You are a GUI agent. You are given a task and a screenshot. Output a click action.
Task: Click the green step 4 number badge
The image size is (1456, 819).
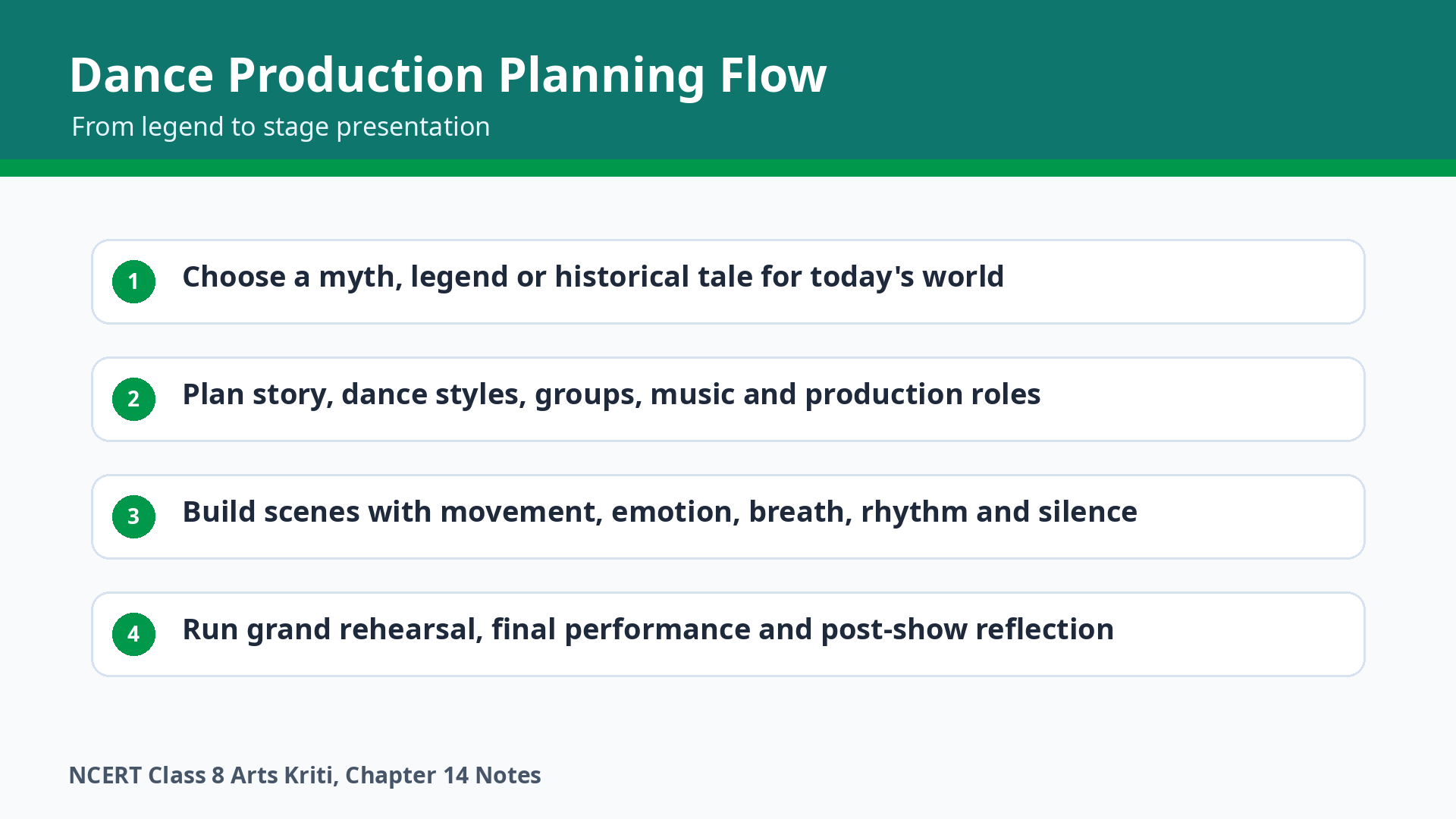pos(133,634)
